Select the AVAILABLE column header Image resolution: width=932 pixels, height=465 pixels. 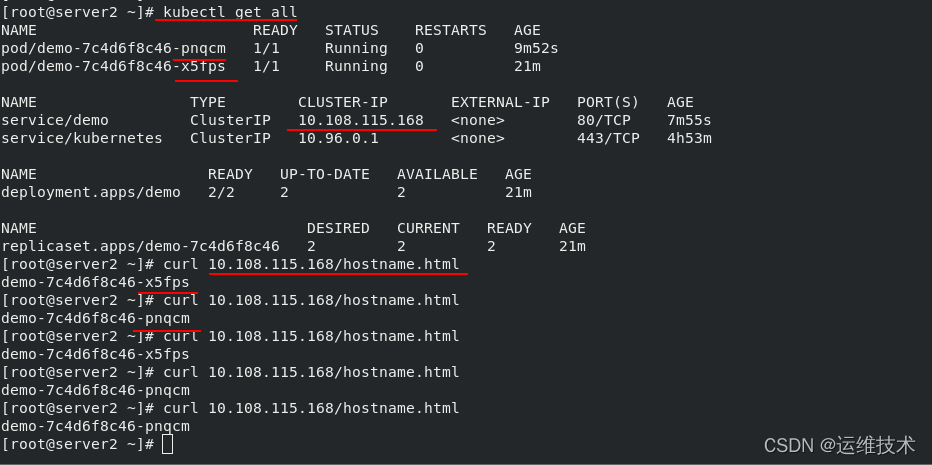click(x=437, y=174)
